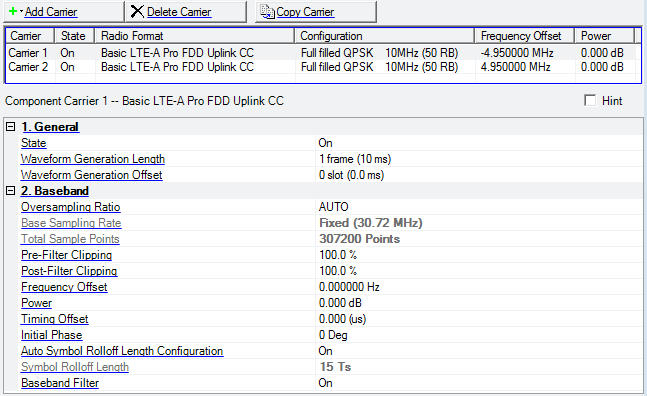Viewport: 647px width, 396px height.
Task: Click the 1 frame (10 ms) value
Action: (x=355, y=159)
